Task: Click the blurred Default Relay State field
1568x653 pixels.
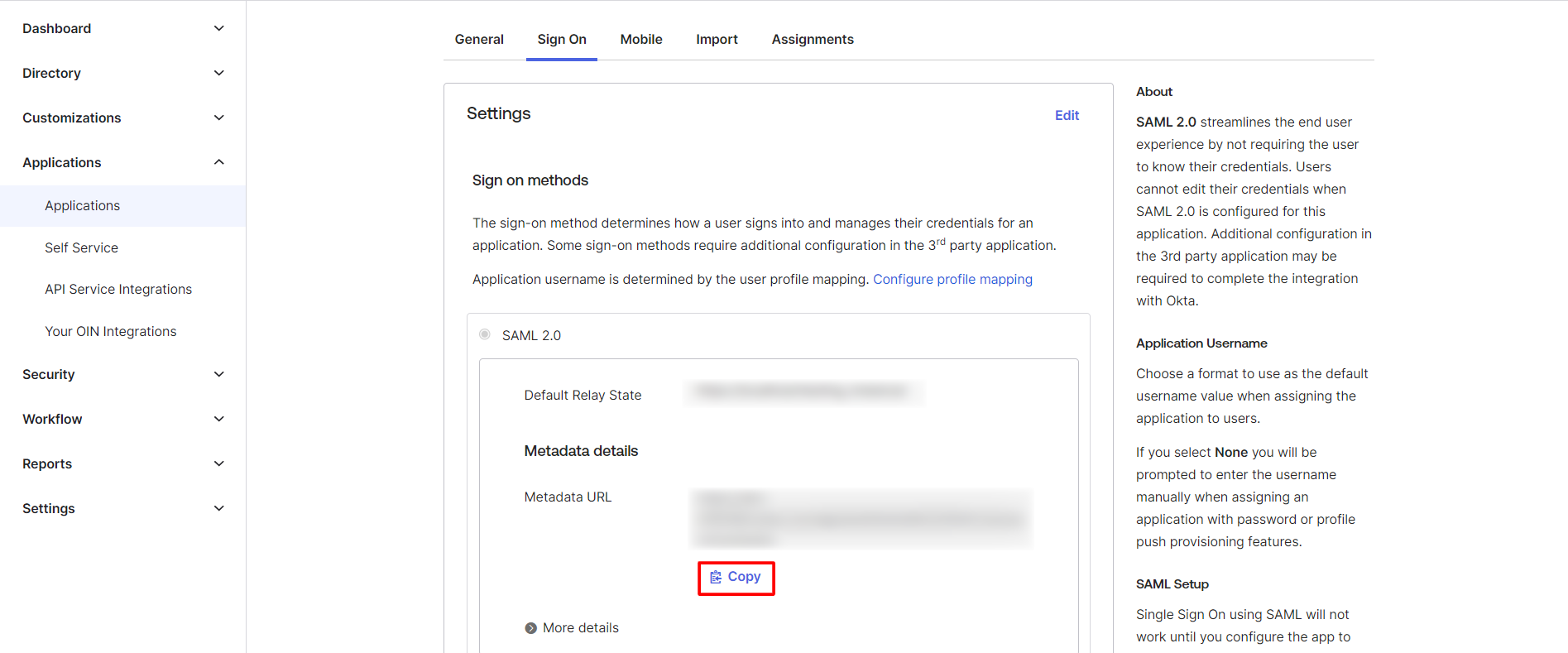Action: pyautogui.click(x=804, y=392)
